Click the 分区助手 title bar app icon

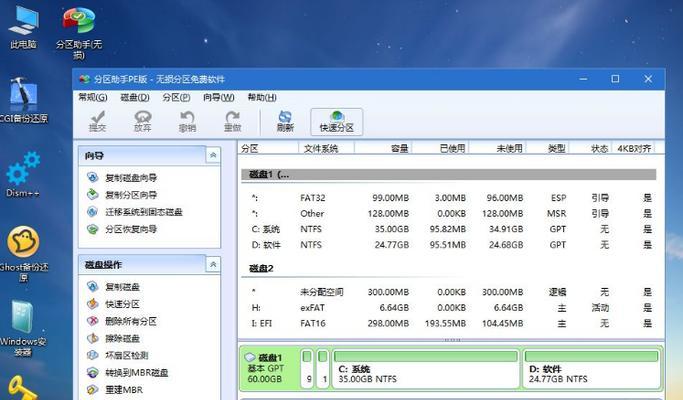[x=85, y=79]
